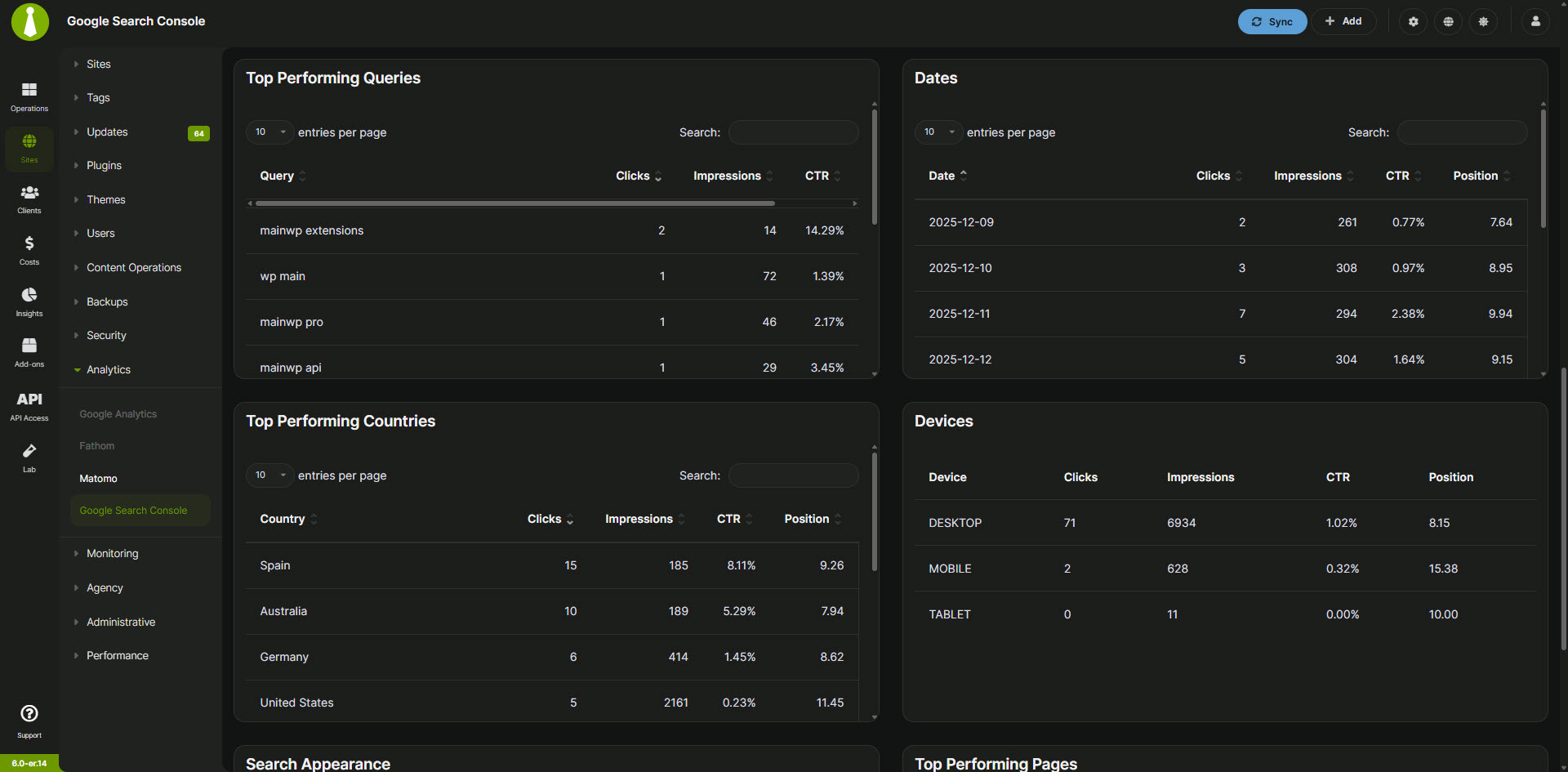Sort the Dates table by Impressions

click(1314, 176)
